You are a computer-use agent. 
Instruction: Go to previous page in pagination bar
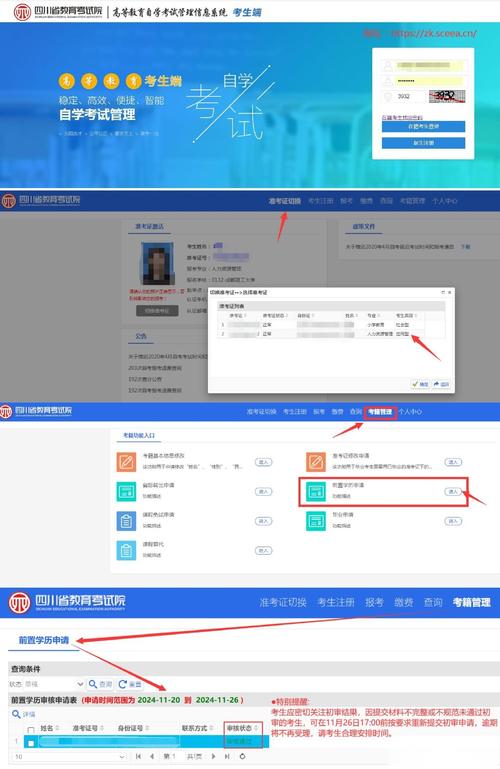(x=152, y=757)
